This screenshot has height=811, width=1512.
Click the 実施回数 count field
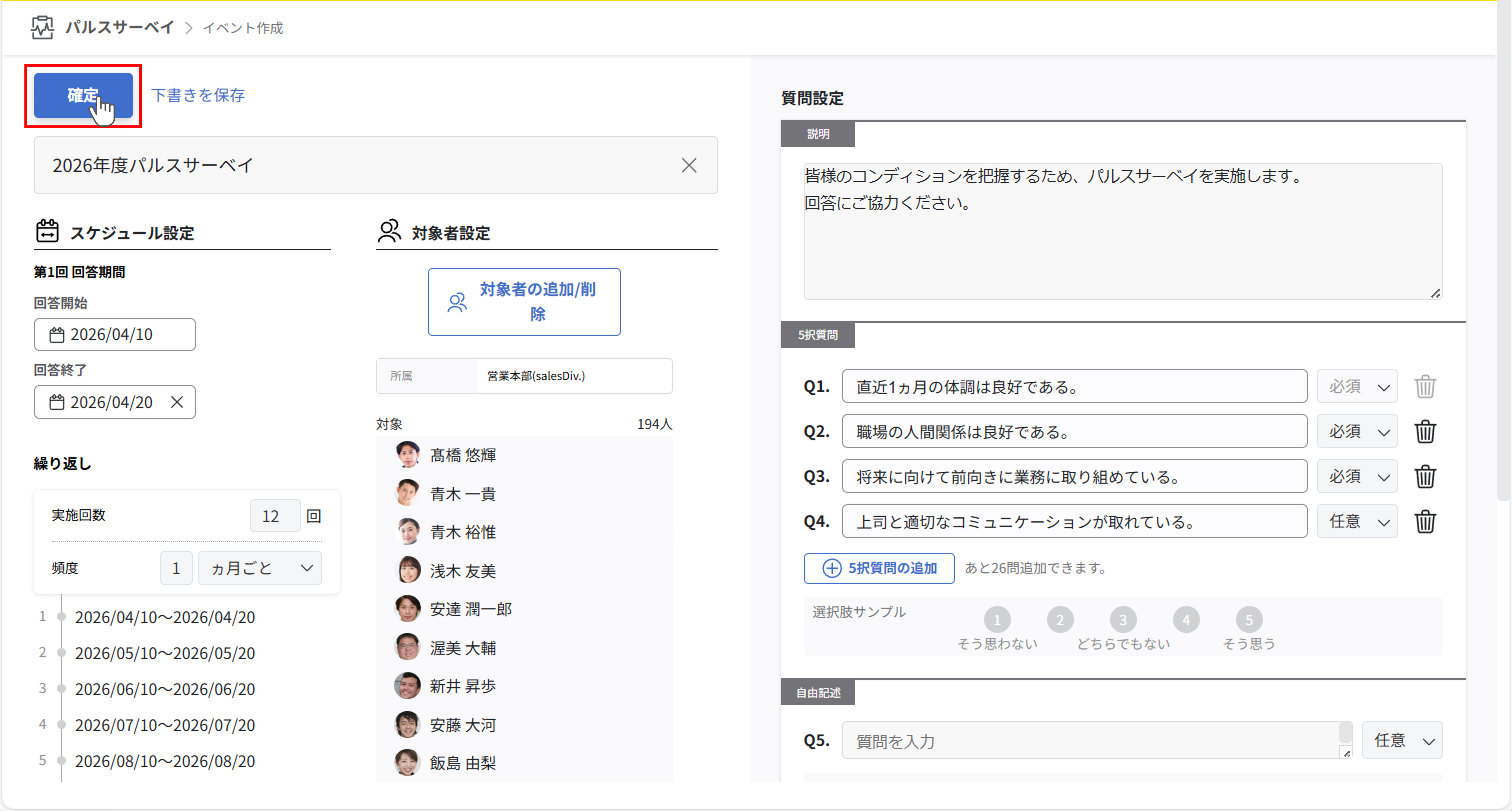click(x=275, y=516)
